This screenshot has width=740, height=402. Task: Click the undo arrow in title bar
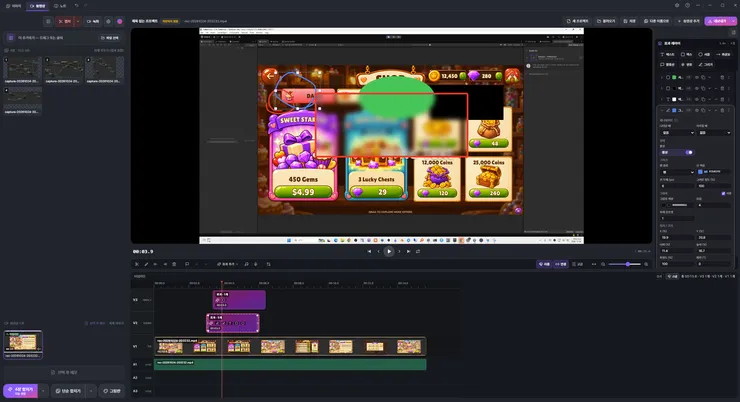tap(76, 6)
